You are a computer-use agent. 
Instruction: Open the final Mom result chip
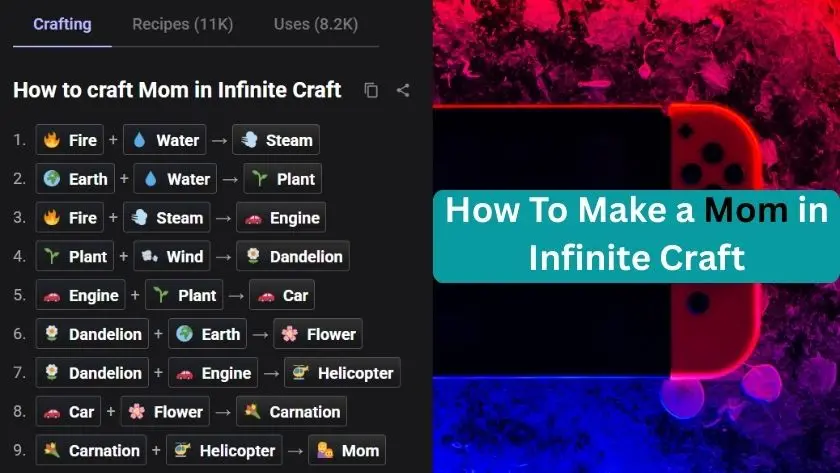coord(347,451)
